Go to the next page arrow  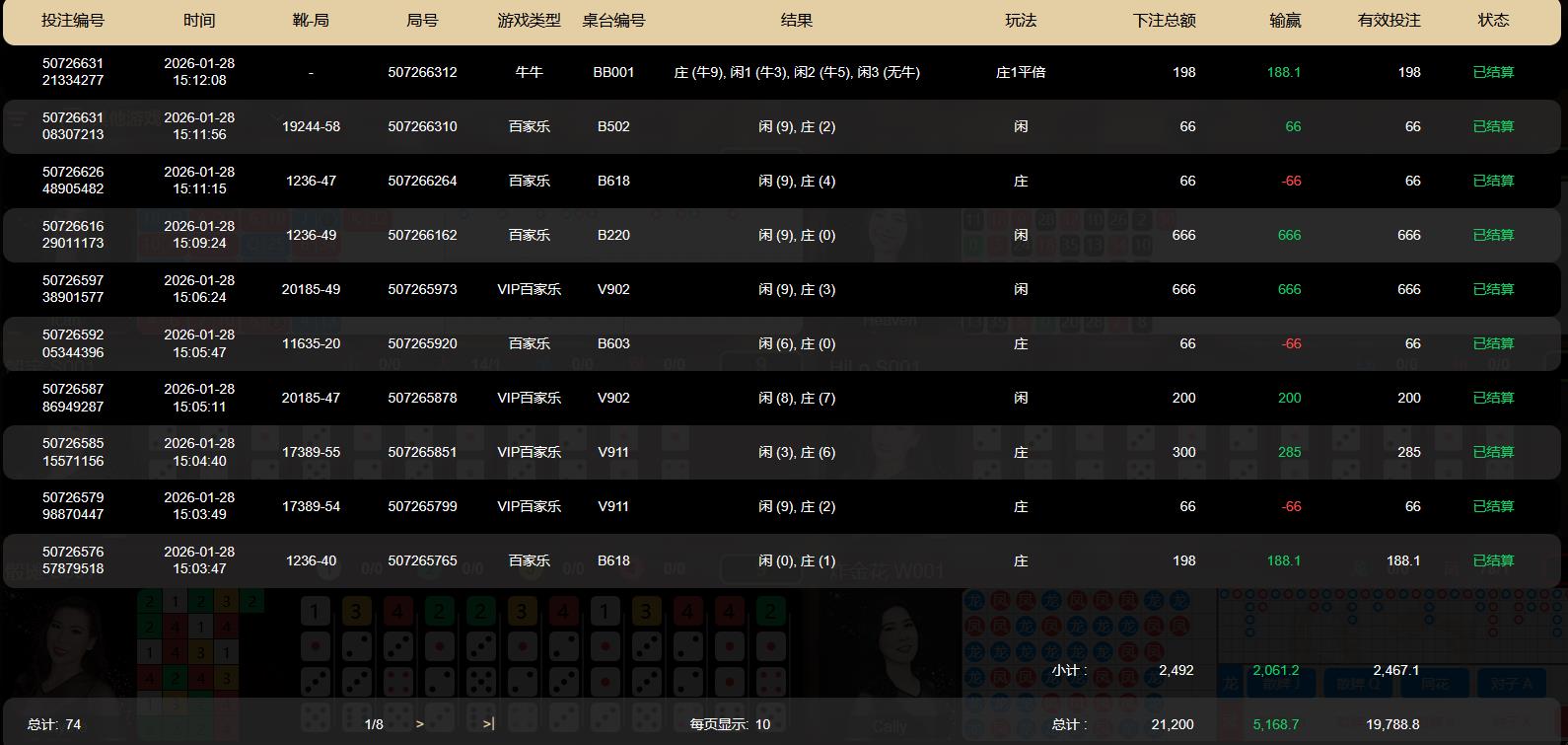pos(420,724)
